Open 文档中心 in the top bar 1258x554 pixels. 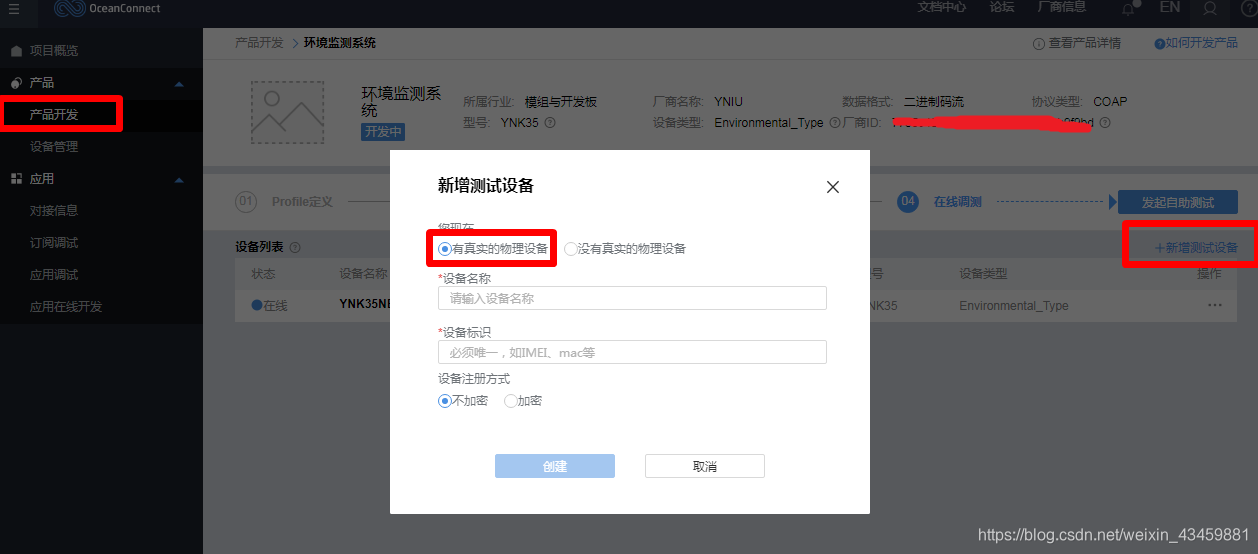pyautogui.click(x=942, y=7)
